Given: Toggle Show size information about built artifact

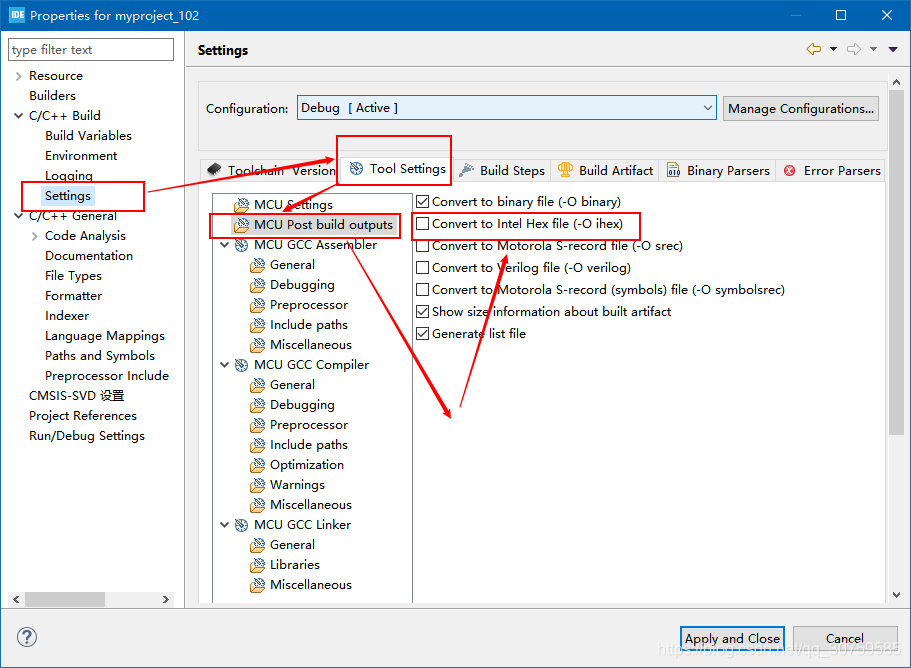Looking at the screenshot, I should point(423,312).
